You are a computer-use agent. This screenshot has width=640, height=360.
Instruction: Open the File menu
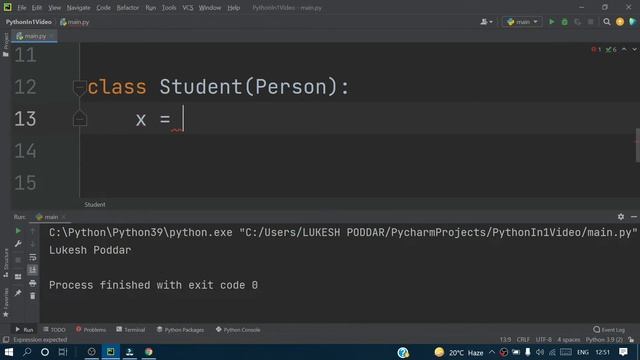point(22,8)
